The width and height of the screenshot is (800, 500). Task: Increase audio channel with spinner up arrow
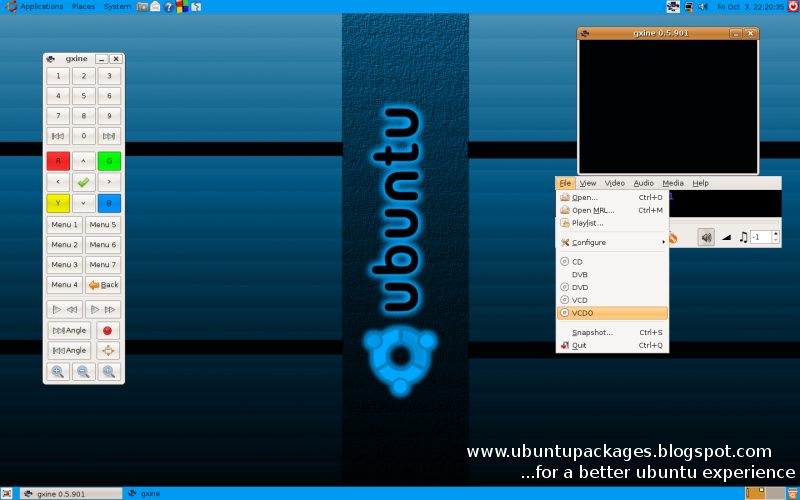pyautogui.click(x=776, y=234)
